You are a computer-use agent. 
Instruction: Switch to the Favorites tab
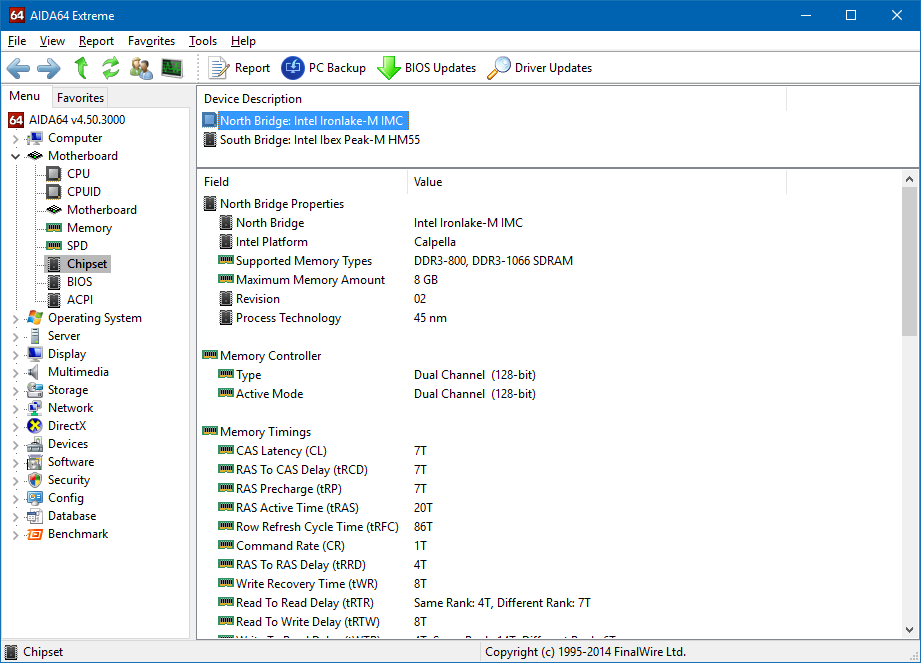[x=80, y=97]
